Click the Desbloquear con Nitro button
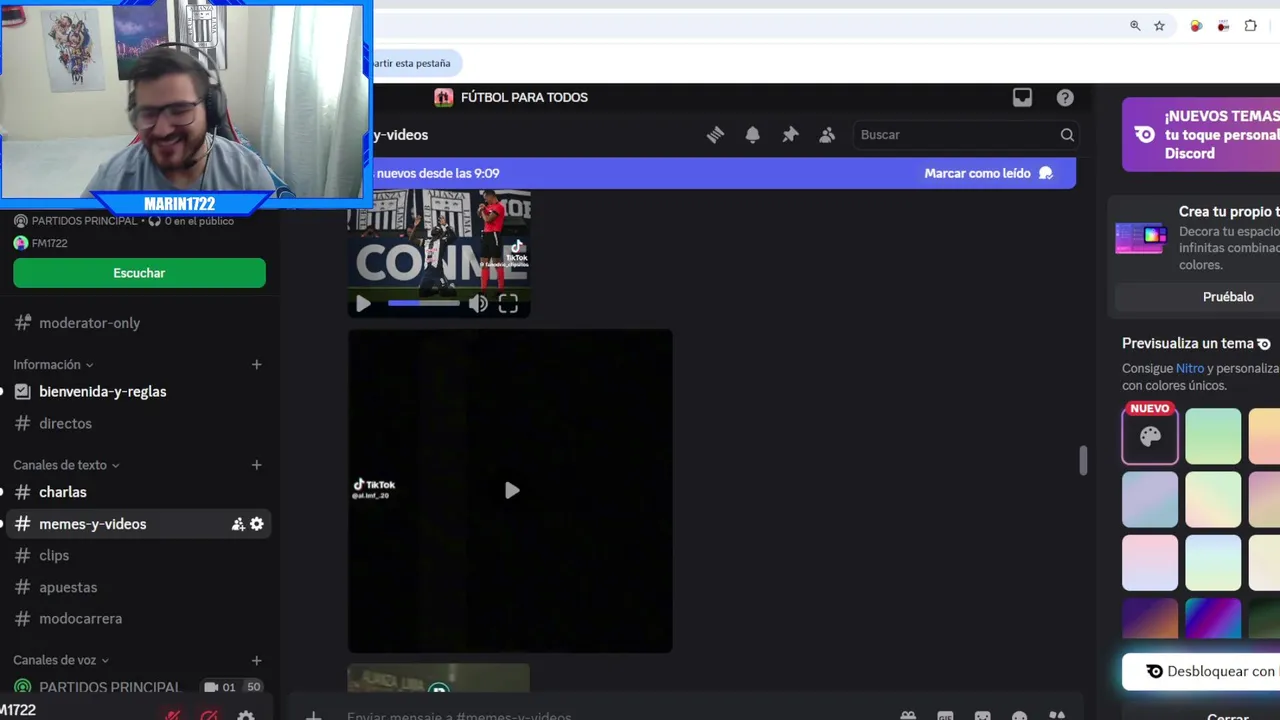Viewport: 1280px width, 720px height. 1201,672
